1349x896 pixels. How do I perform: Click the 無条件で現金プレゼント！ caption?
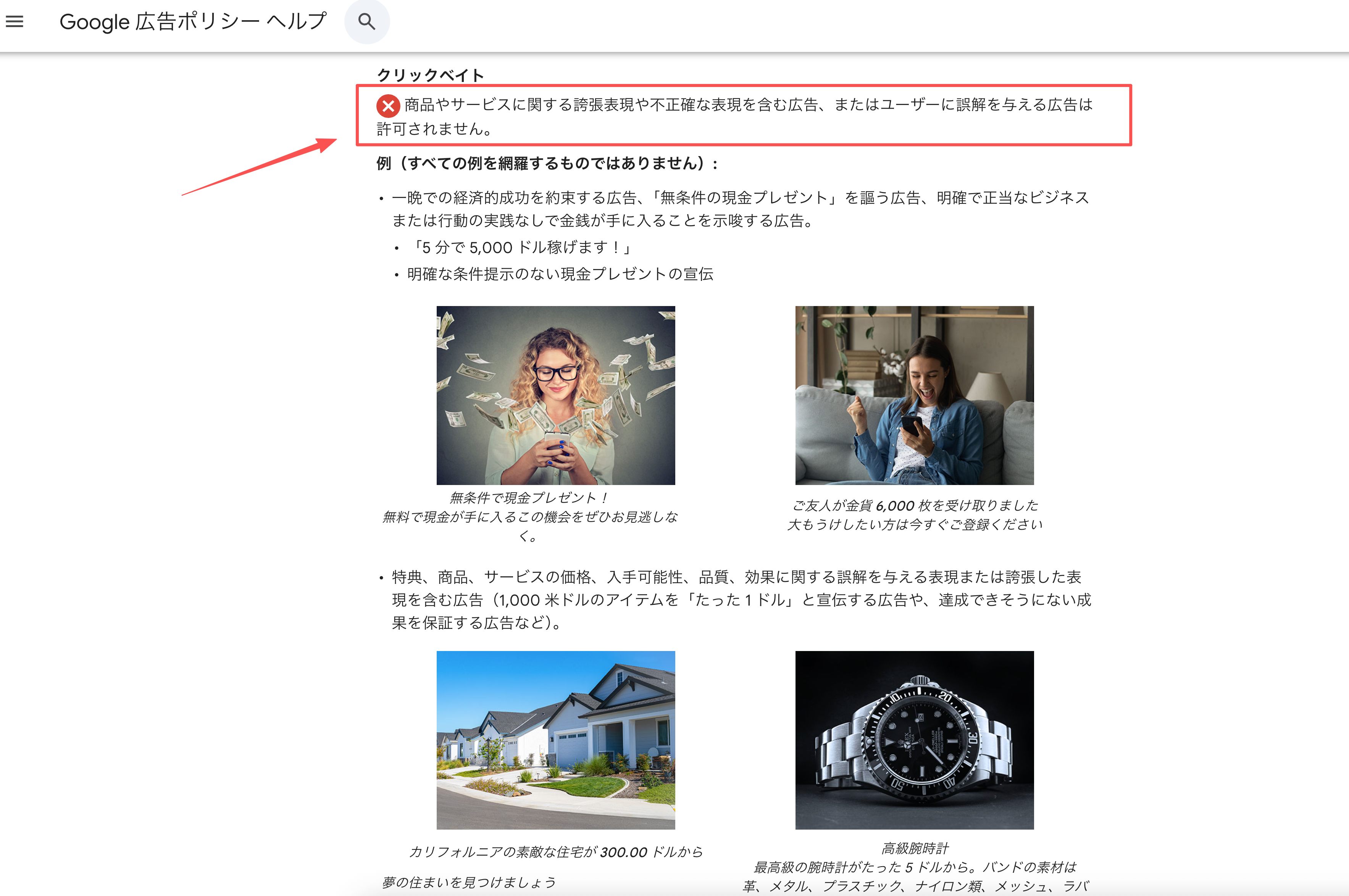(x=529, y=498)
